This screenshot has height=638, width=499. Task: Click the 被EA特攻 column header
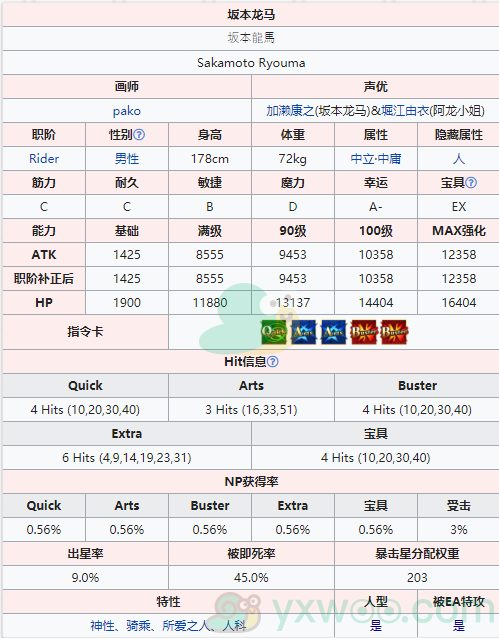[459, 602]
